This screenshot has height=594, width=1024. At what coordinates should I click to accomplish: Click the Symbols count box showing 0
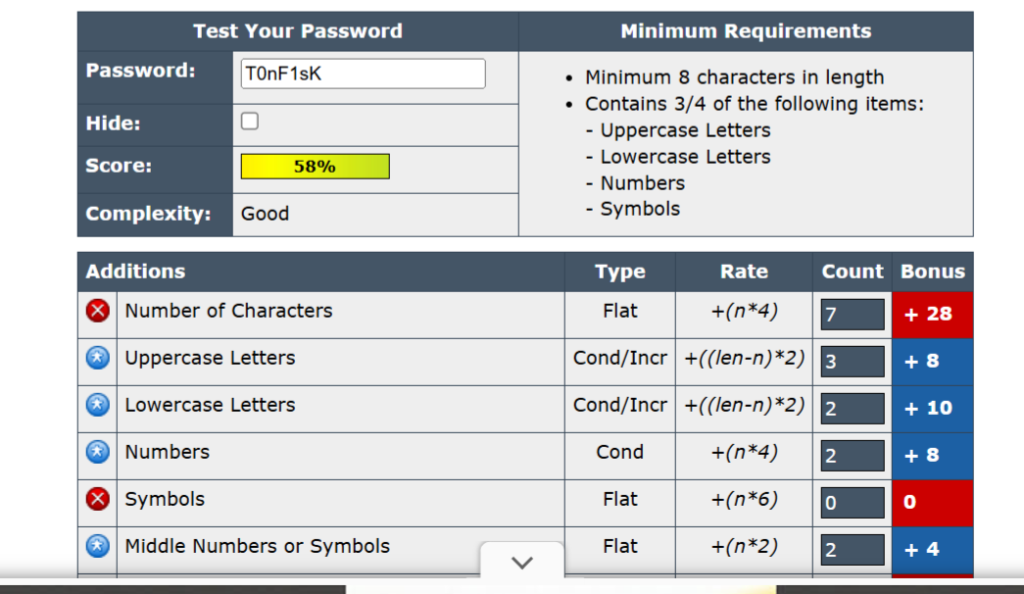[852, 502]
